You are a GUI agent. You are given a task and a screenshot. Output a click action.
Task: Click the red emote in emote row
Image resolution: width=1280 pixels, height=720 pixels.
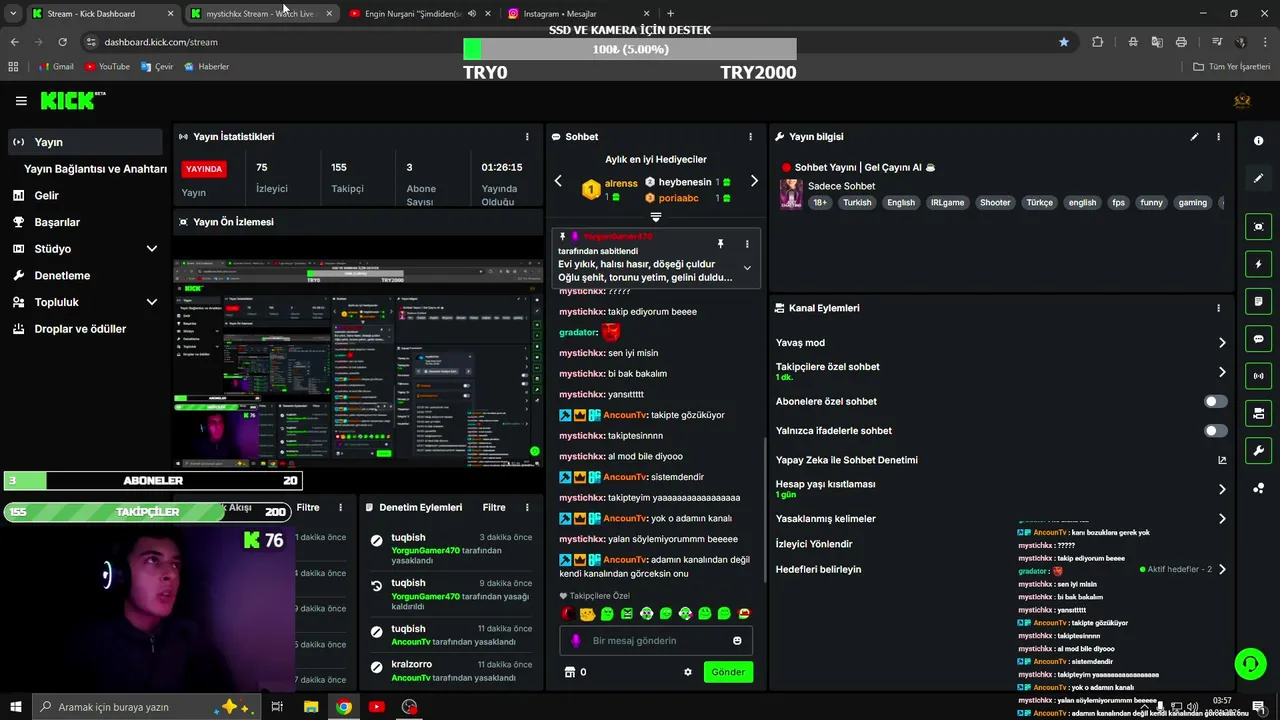[x=568, y=614]
